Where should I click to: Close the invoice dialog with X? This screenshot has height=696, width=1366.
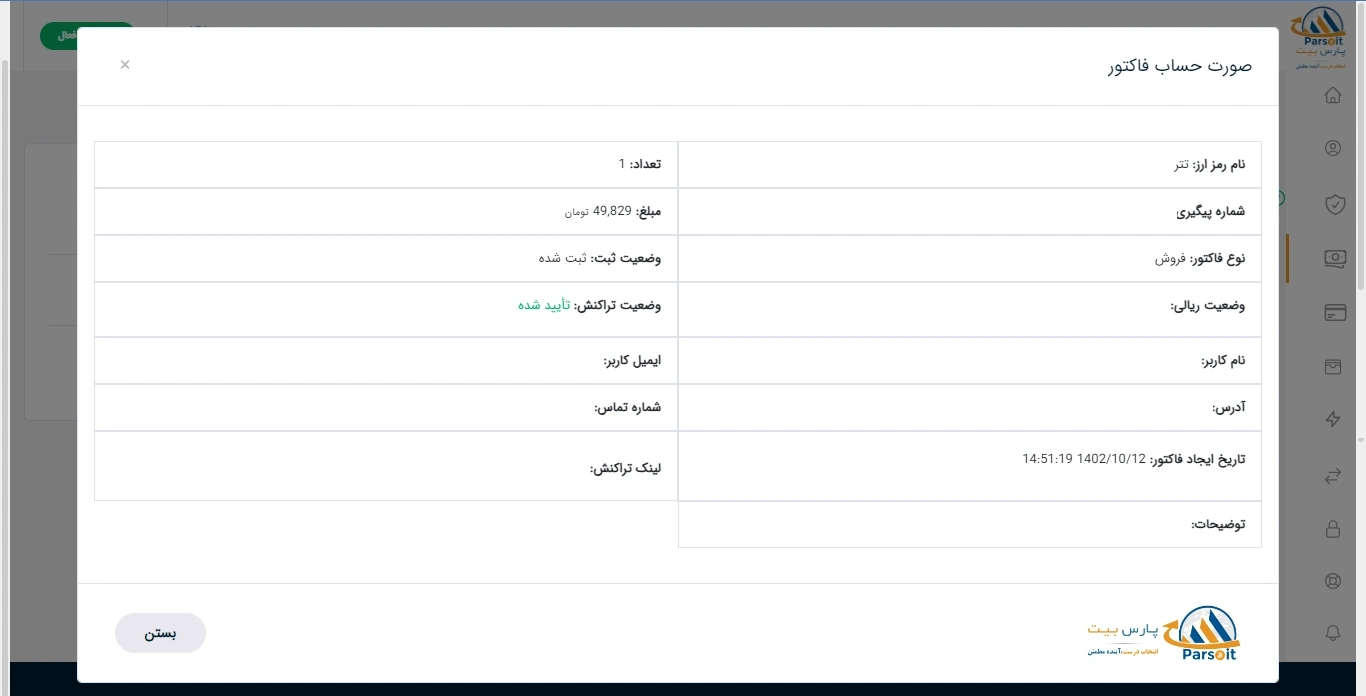pos(125,65)
